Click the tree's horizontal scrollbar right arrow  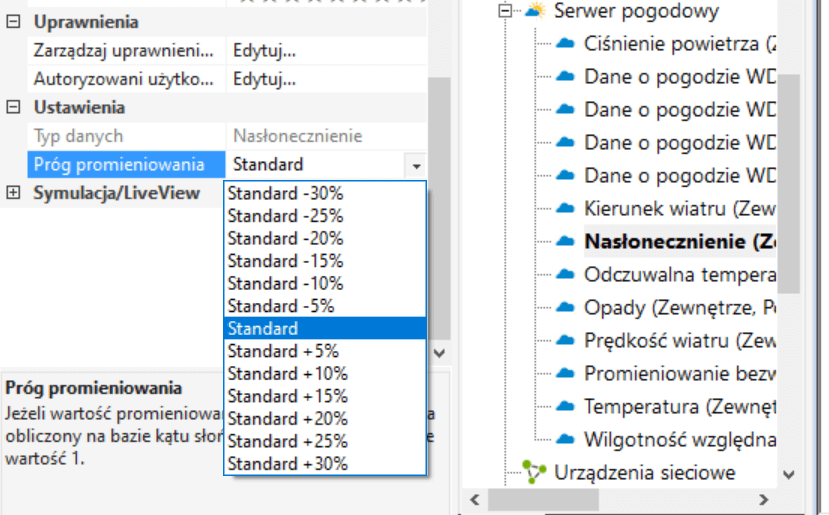[763, 499]
